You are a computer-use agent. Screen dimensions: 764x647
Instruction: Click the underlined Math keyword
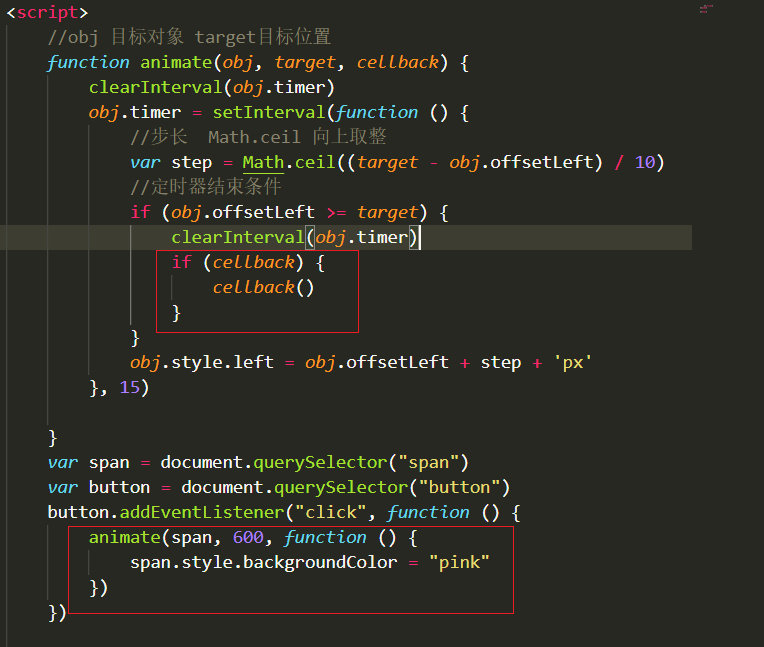coord(263,162)
